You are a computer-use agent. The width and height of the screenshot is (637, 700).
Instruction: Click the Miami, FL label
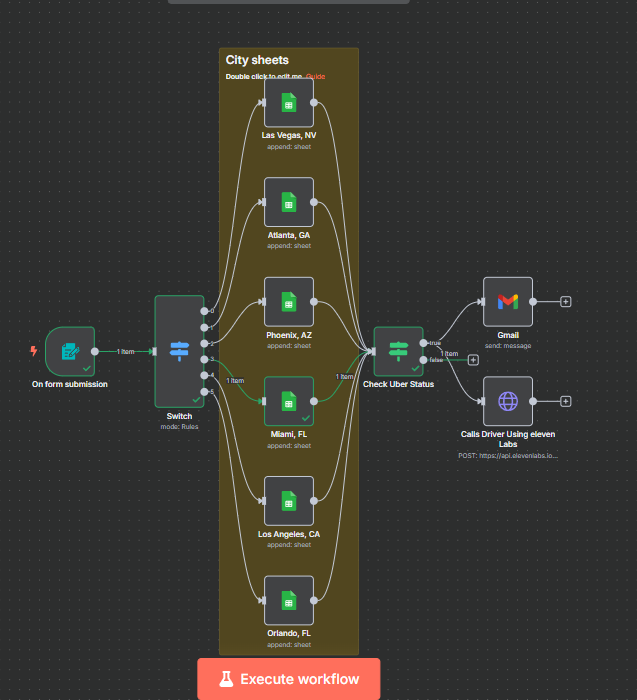coord(289,434)
